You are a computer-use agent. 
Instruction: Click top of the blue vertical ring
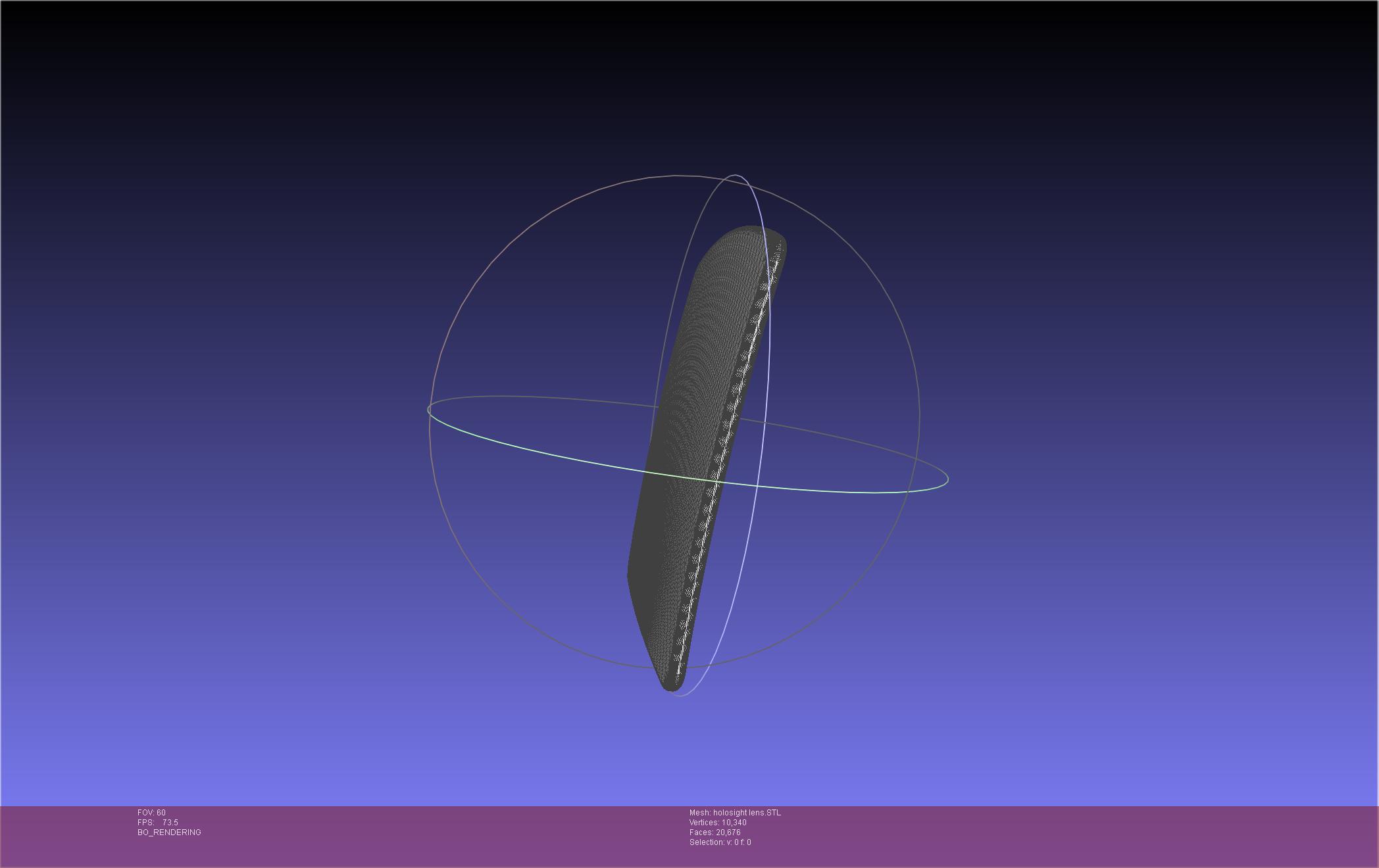(x=736, y=176)
